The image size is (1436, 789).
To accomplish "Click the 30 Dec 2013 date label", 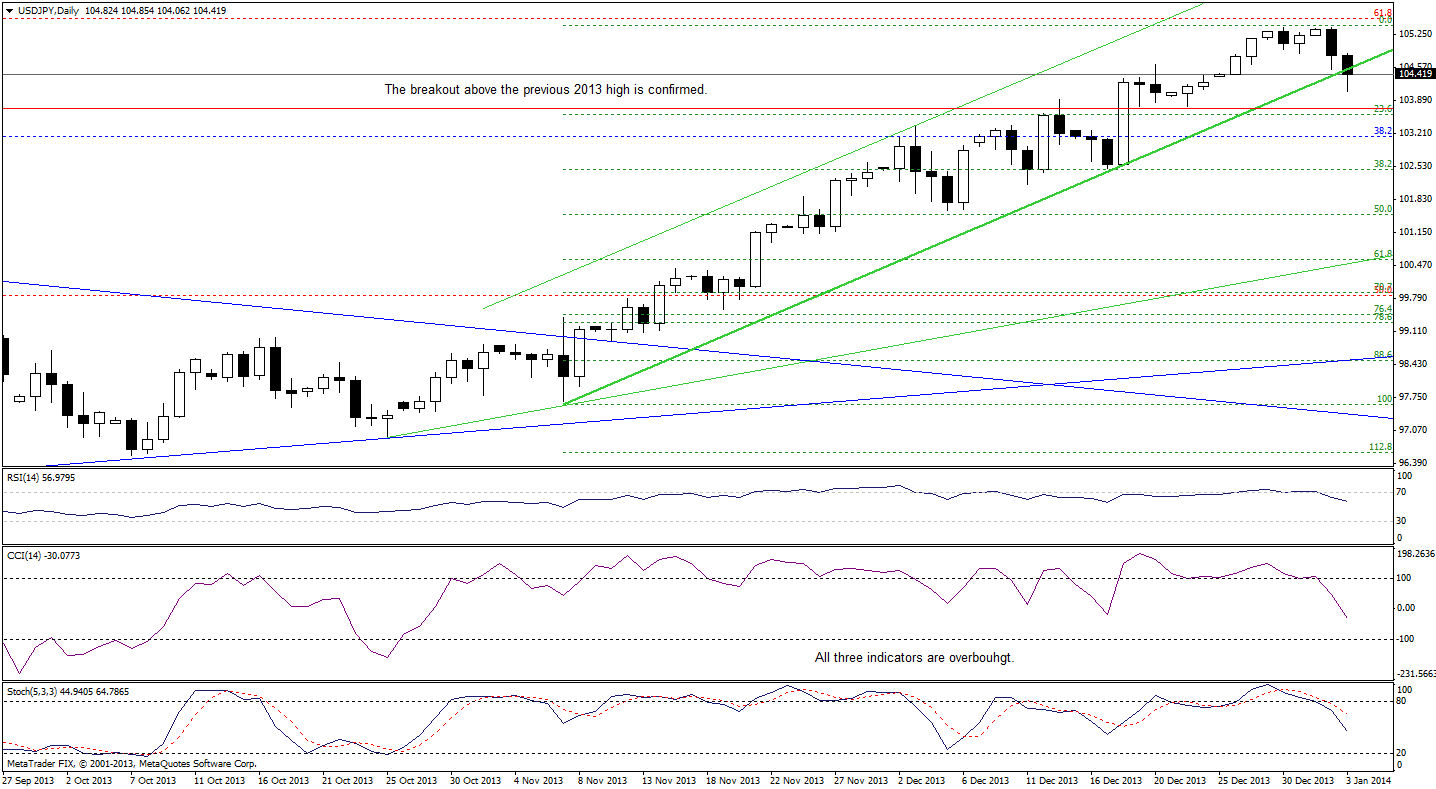I will point(1308,780).
